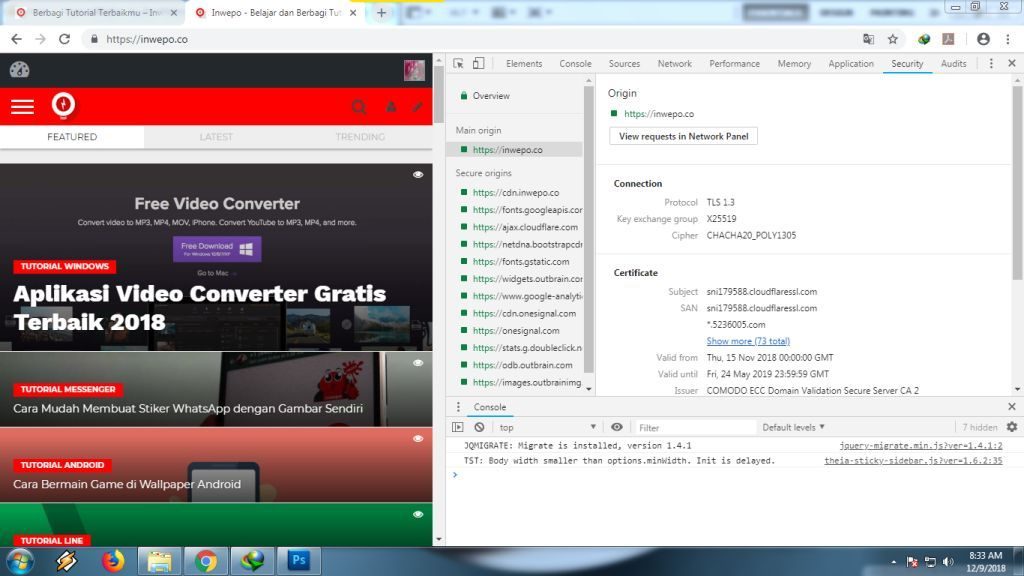Switch to the Berbagi Tutorial Terbaikmu browser tab

click(x=96, y=12)
